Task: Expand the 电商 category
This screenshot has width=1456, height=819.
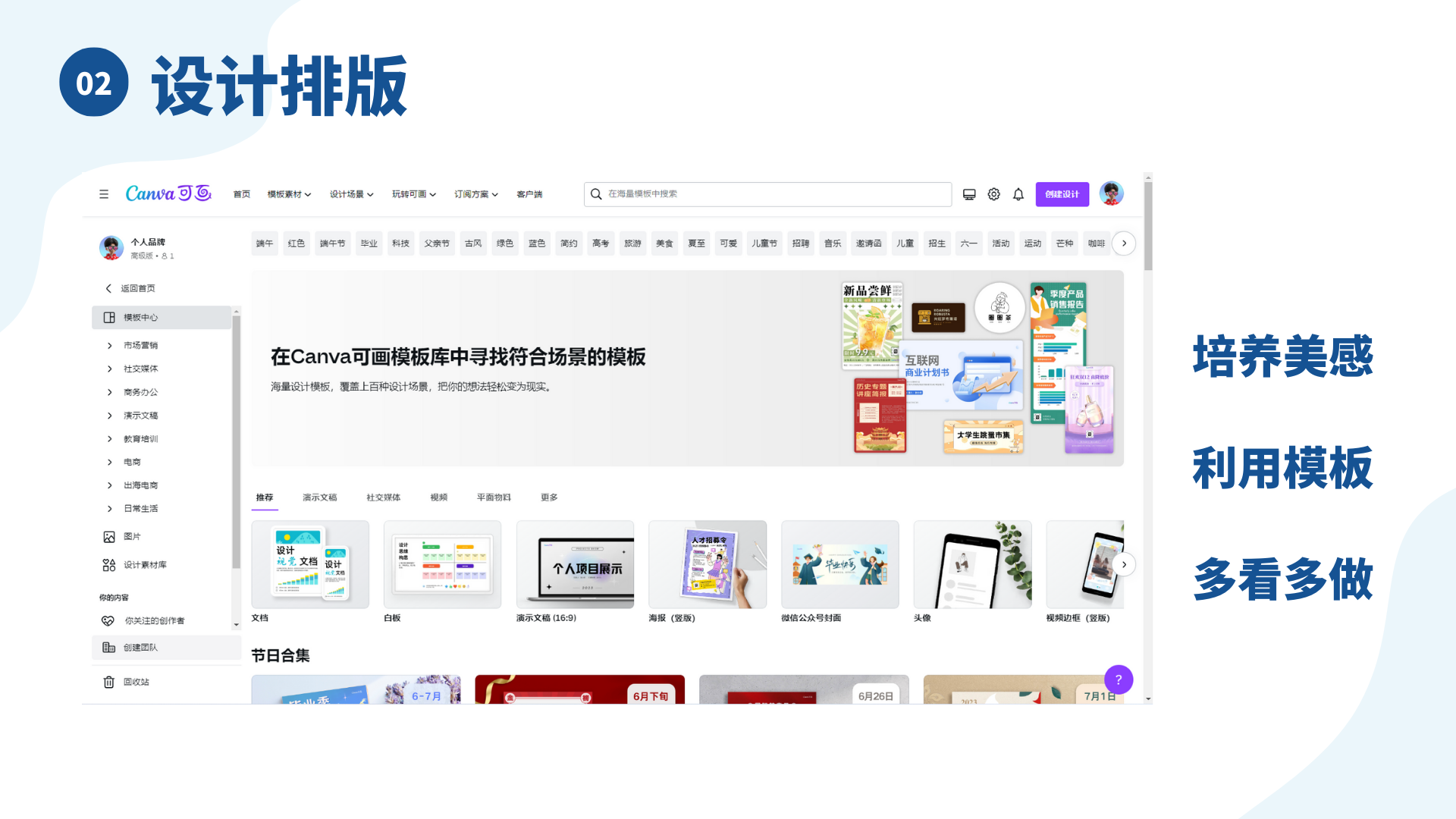Action: 109,462
